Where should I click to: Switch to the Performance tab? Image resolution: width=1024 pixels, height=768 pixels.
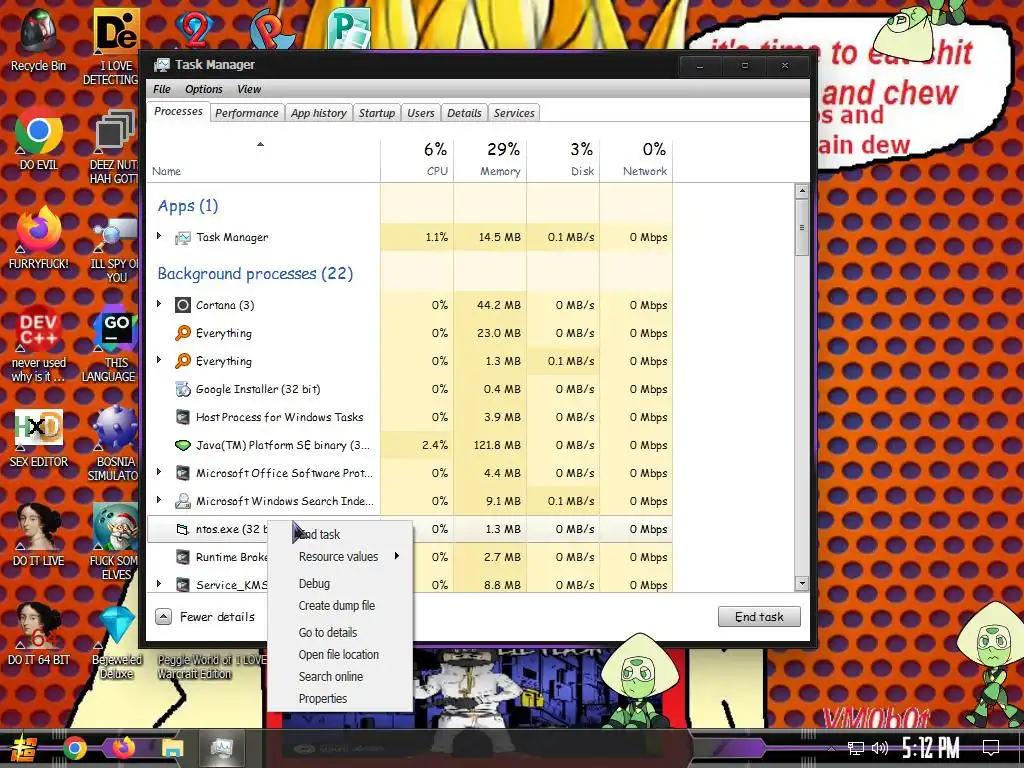click(x=247, y=113)
